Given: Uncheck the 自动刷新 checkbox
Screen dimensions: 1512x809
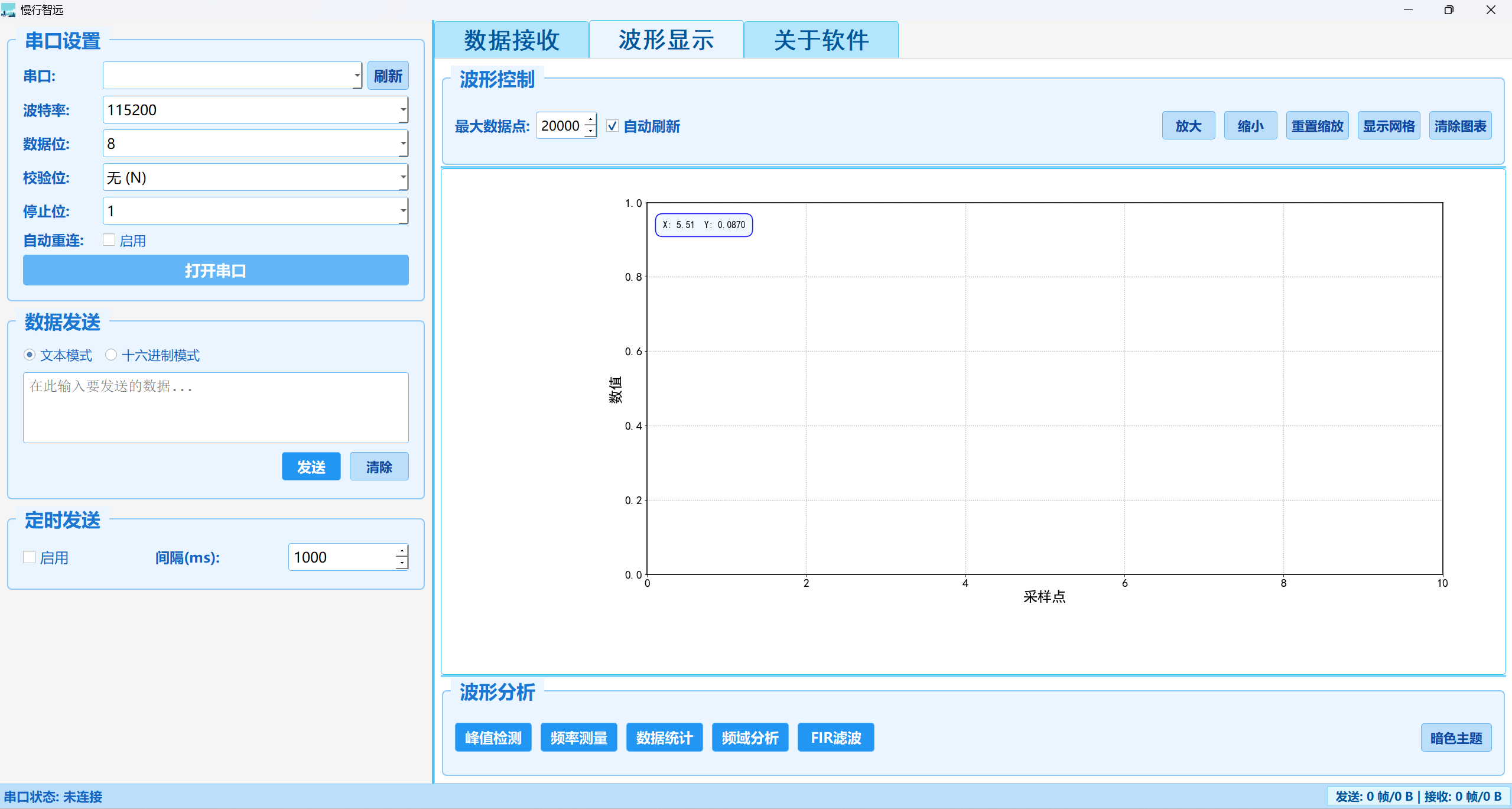Looking at the screenshot, I should point(613,126).
